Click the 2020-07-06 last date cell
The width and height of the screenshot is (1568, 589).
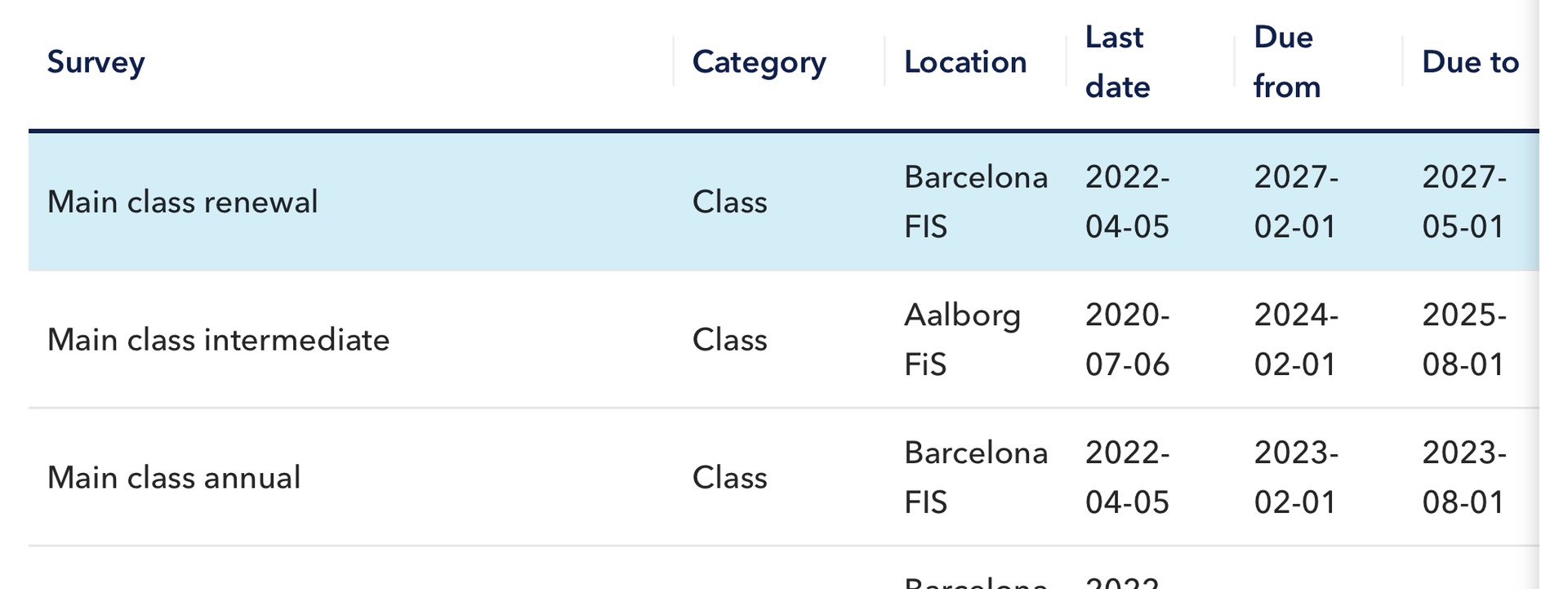click(x=1127, y=340)
